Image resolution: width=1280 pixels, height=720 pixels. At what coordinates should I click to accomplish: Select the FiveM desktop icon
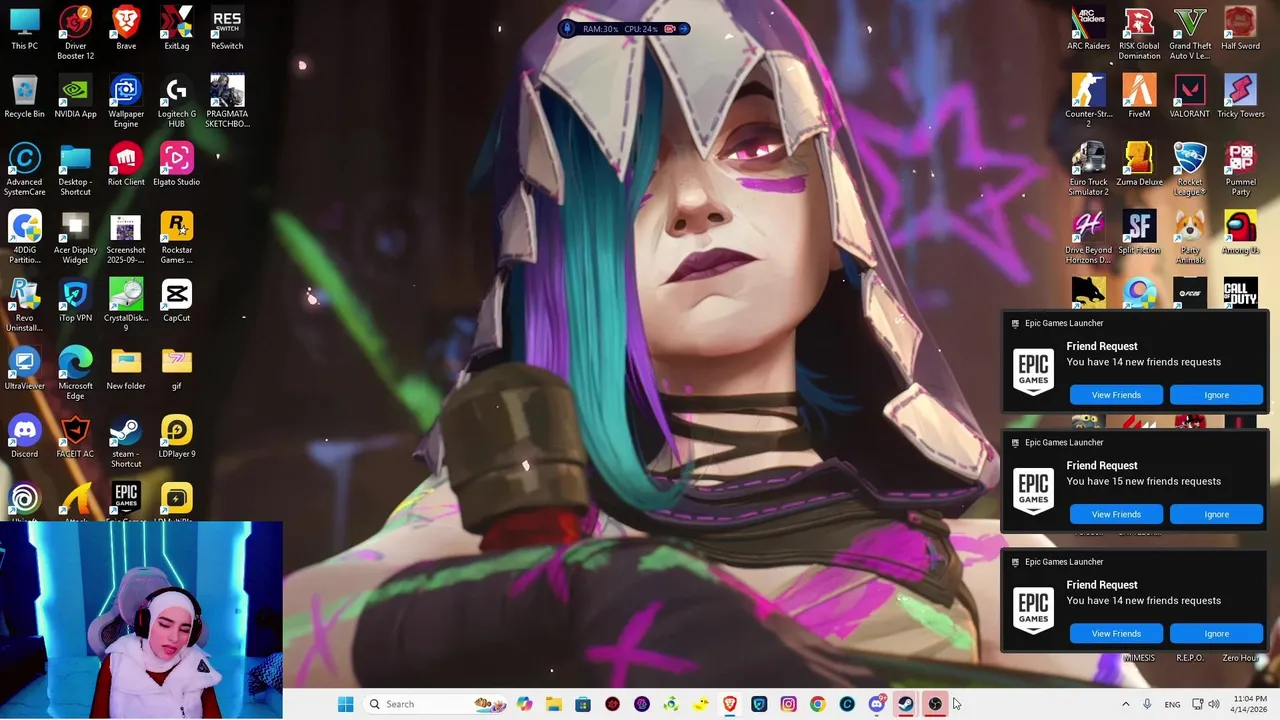[x=1139, y=97]
